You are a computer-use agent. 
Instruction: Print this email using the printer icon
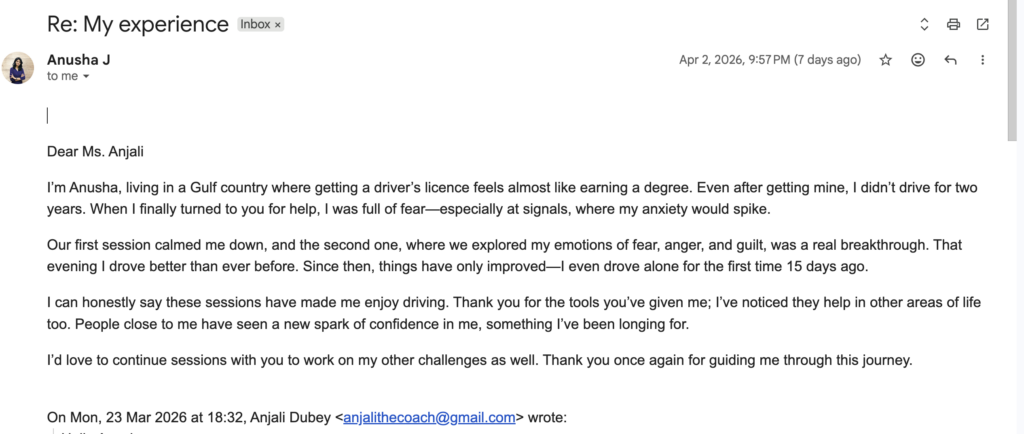(x=953, y=24)
